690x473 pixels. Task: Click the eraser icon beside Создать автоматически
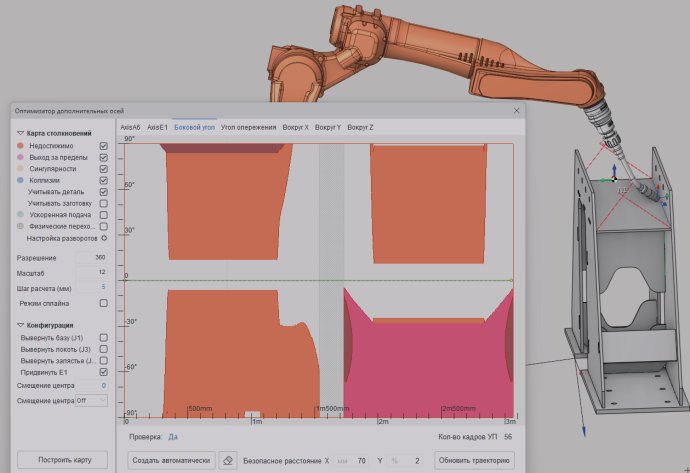point(228,461)
